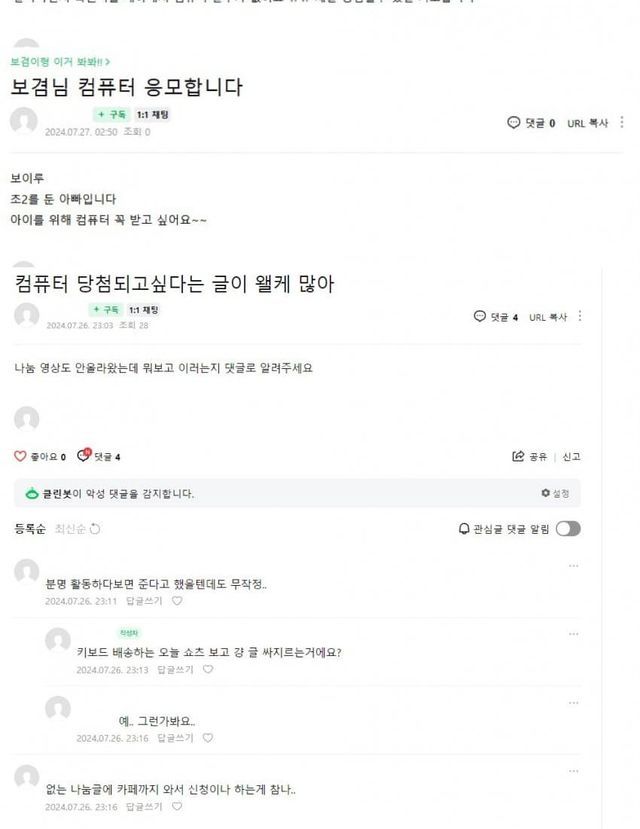Screen dimensions: 640x829
Task: Open the 클린봇 설정 gear
Action: click(x=545, y=493)
